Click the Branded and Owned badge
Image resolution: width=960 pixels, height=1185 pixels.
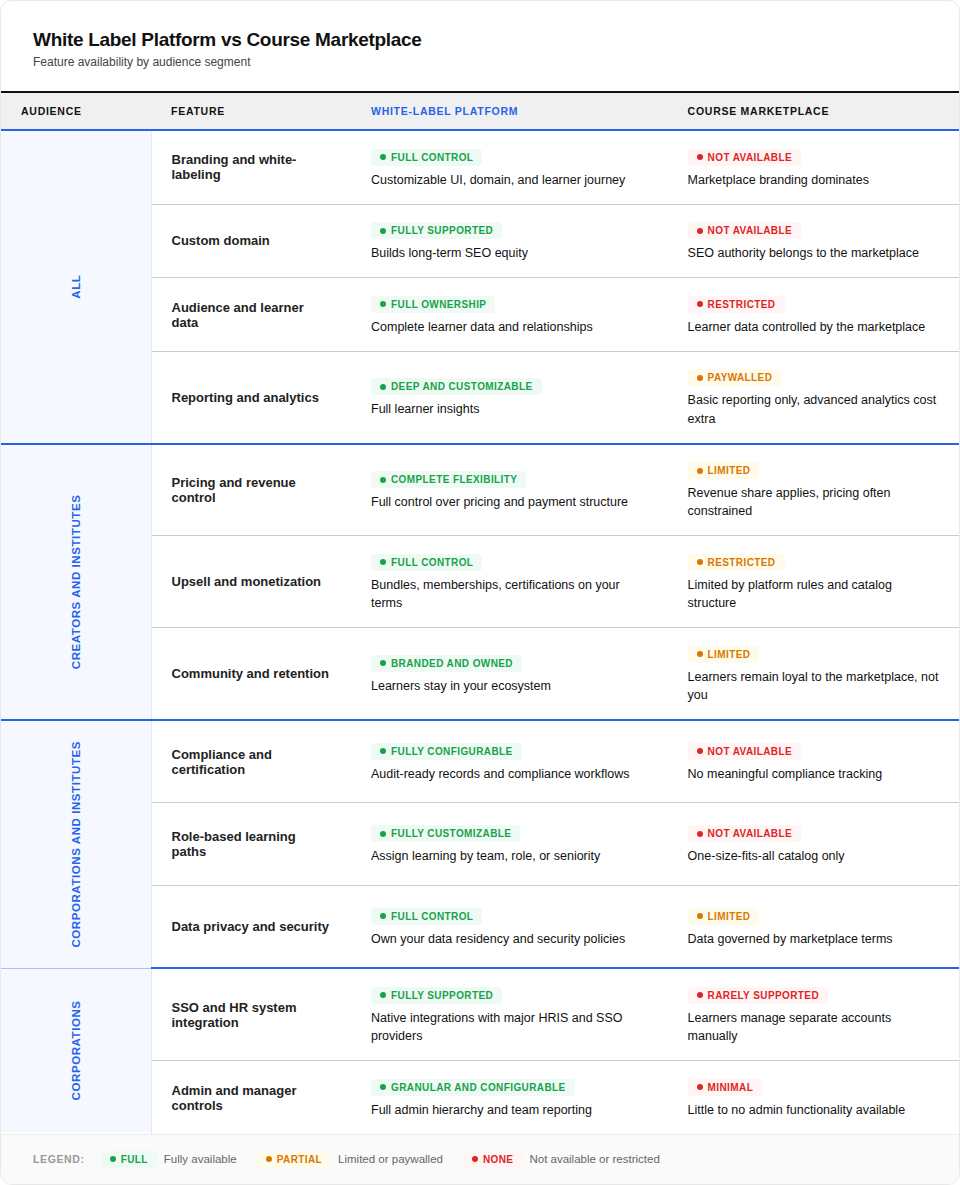(445, 663)
